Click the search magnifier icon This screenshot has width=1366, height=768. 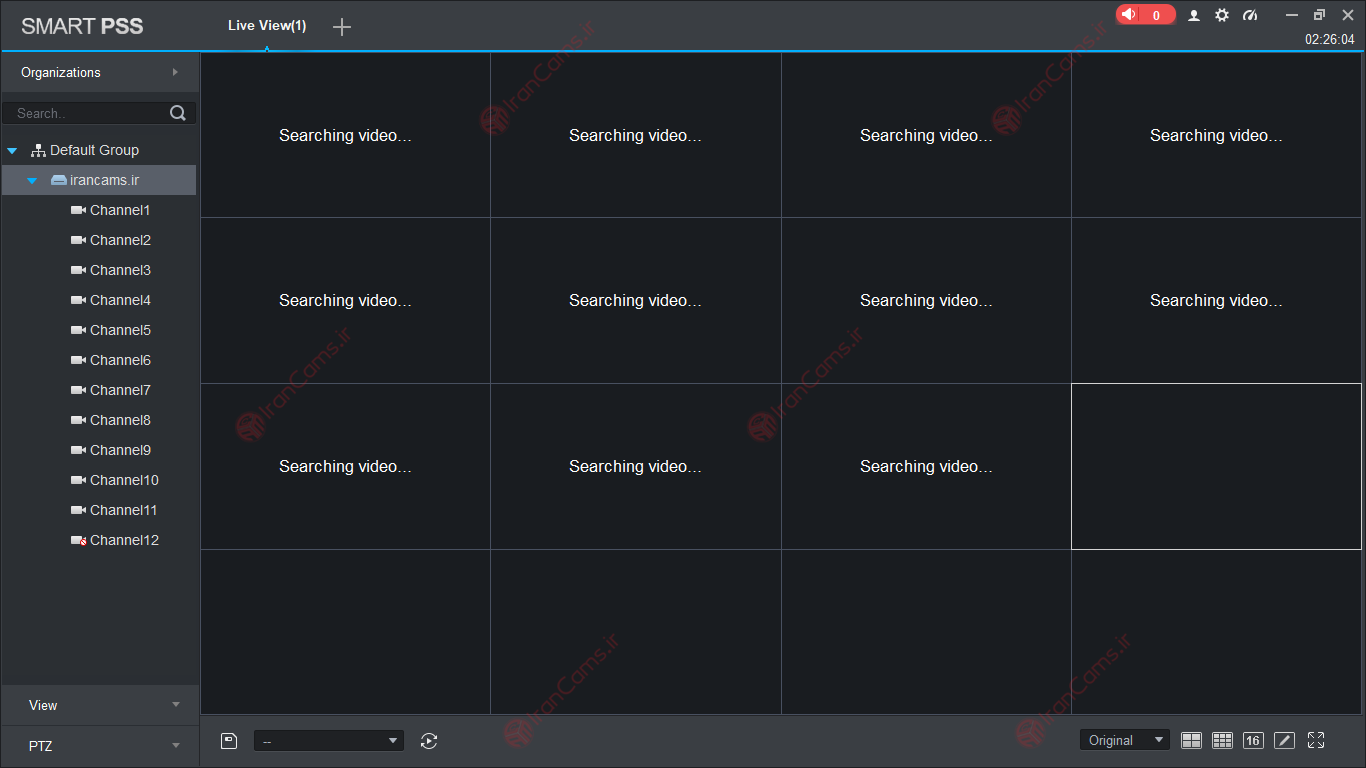click(178, 113)
